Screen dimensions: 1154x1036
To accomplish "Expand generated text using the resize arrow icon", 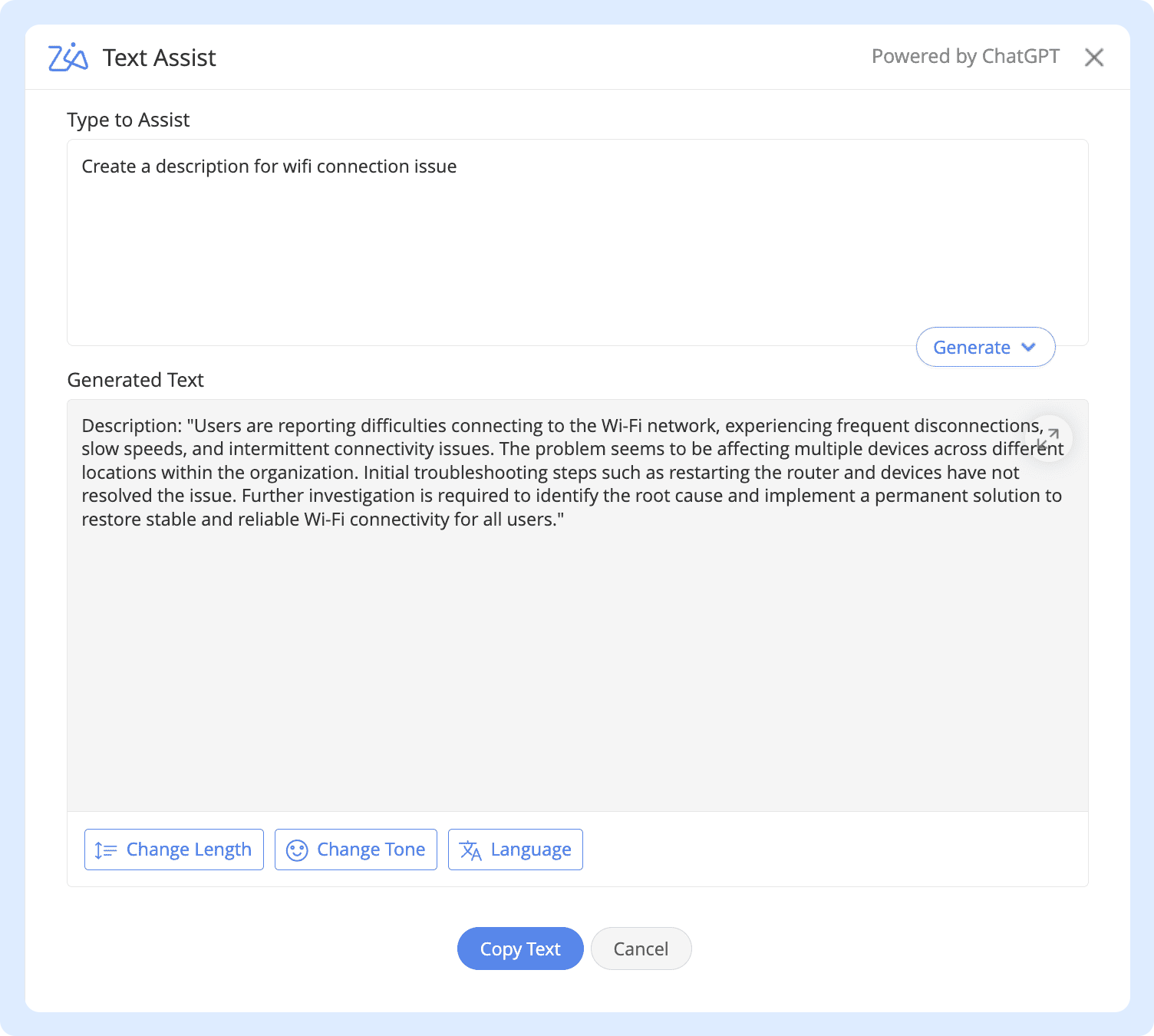I will pos(1049,438).
